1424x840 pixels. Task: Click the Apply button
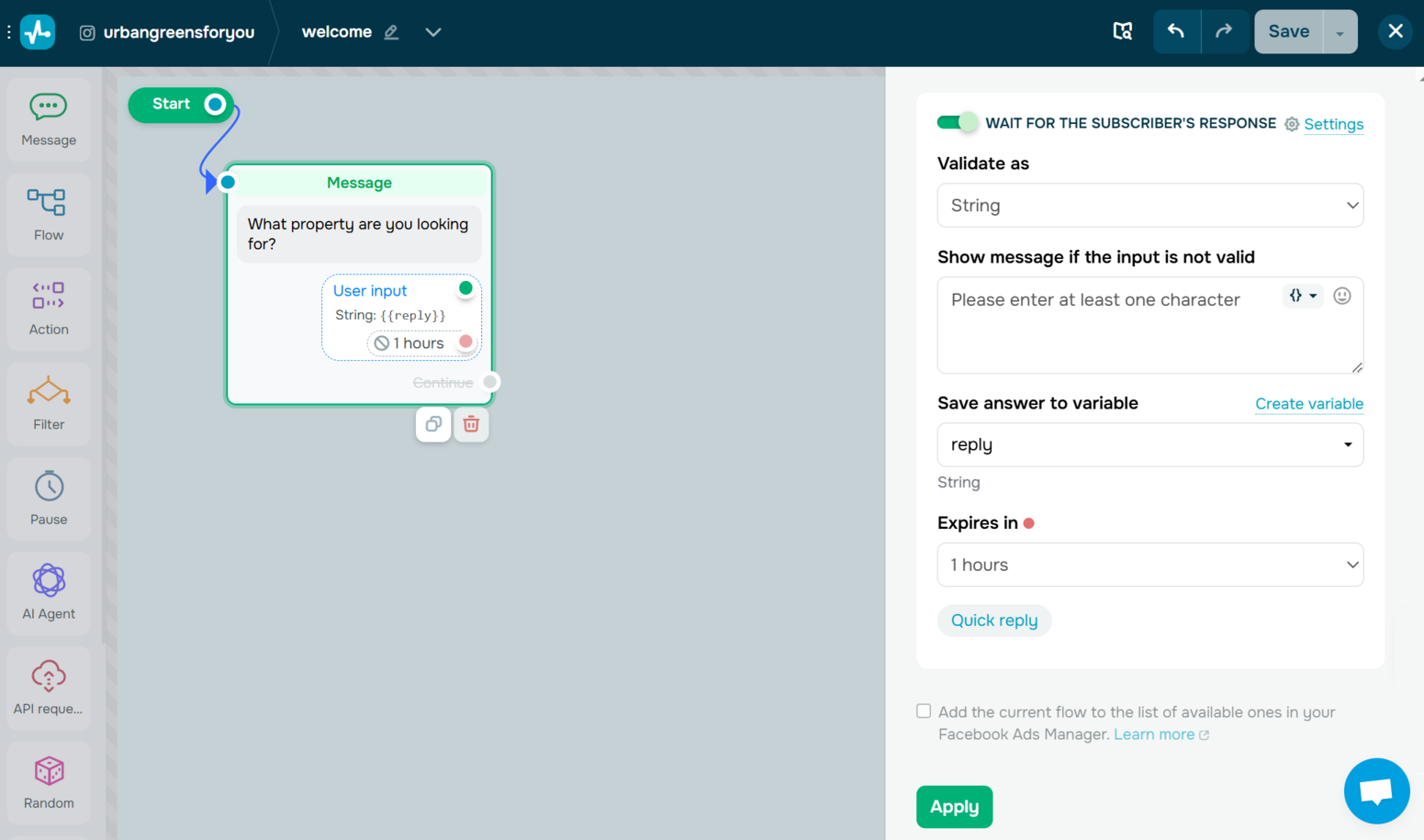(x=954, y=807)
